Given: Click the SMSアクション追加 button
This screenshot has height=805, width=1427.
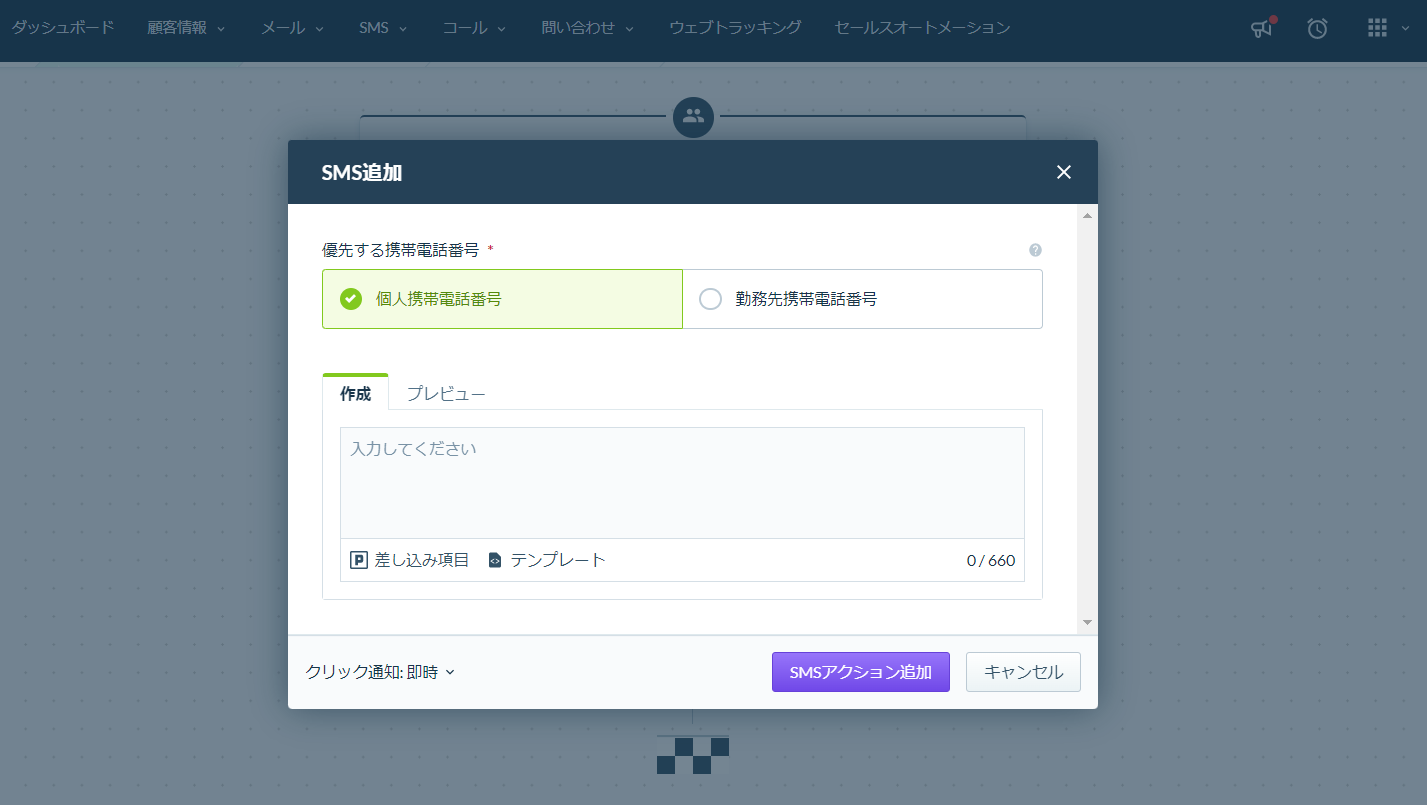Looking at the screenshot, I should point(860,672).
